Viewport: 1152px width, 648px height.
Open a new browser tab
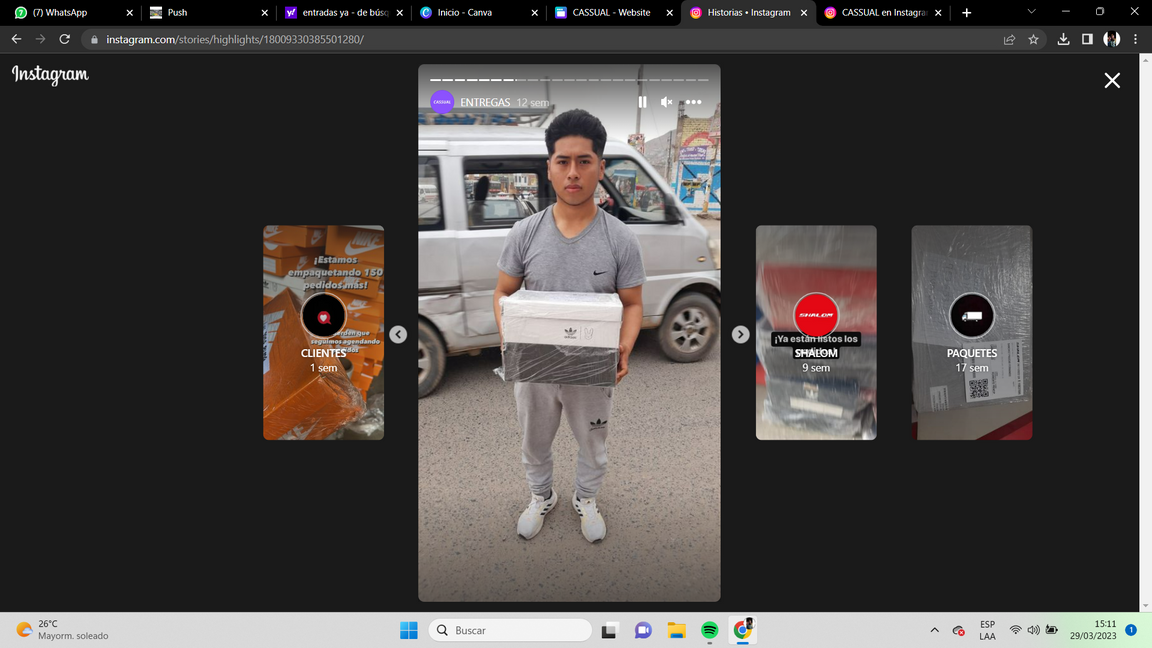[966, 13]
